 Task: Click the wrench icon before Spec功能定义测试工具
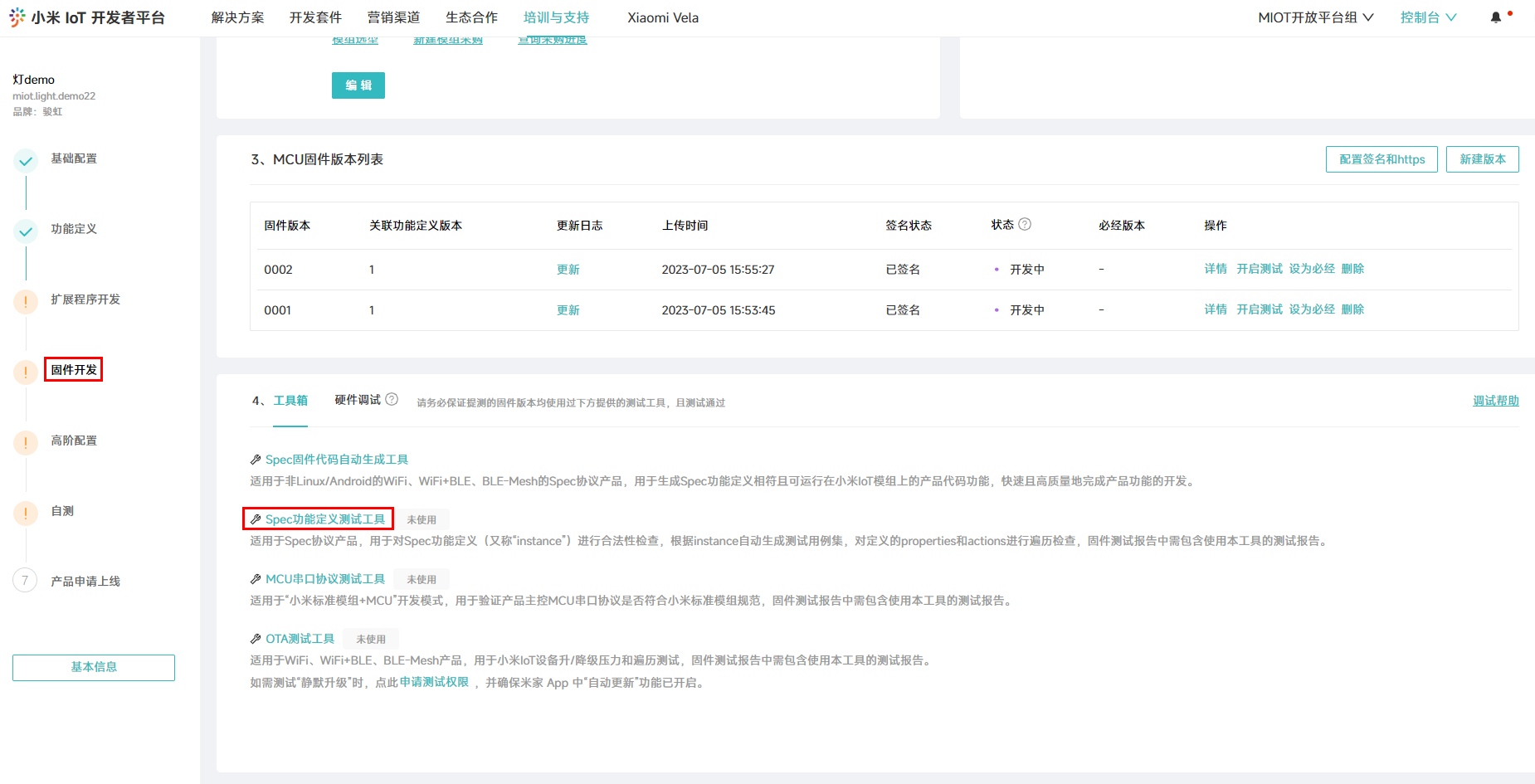[x=256, y=519]
